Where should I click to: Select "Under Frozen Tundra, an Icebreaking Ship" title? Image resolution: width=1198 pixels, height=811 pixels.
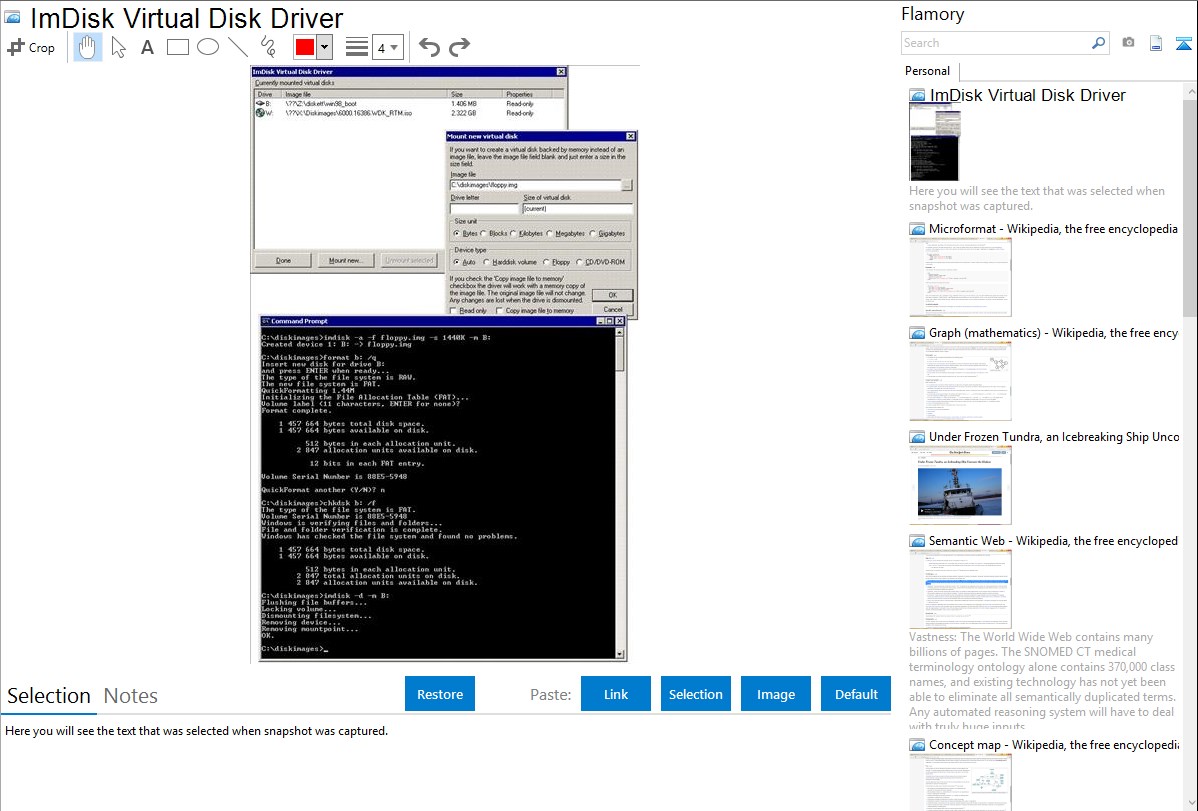1054,437
